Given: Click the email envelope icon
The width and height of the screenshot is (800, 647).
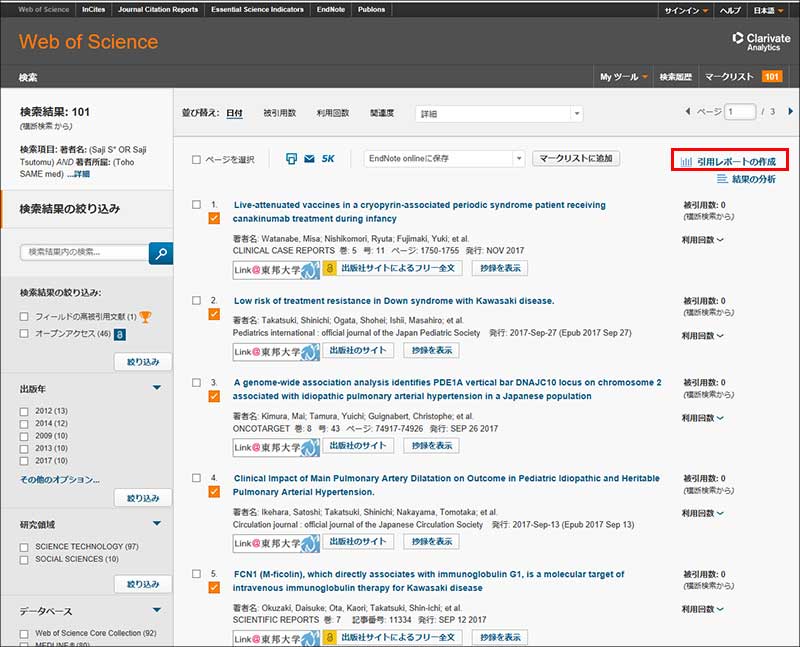Looking at the screenshot, I should coord(309,159).
